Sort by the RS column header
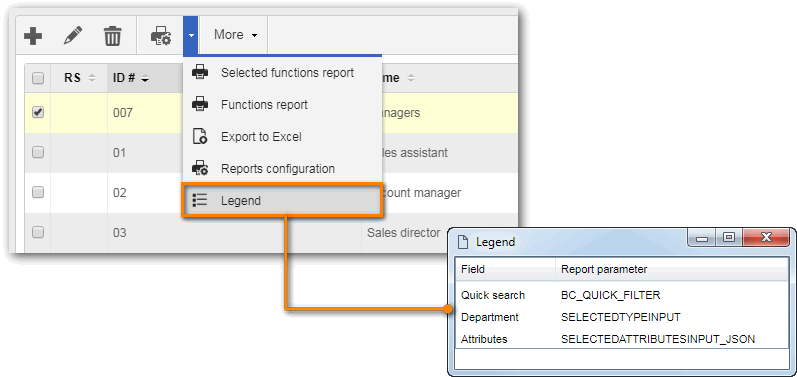This screenshot has width=797, height=377. (x=79, y=78)
